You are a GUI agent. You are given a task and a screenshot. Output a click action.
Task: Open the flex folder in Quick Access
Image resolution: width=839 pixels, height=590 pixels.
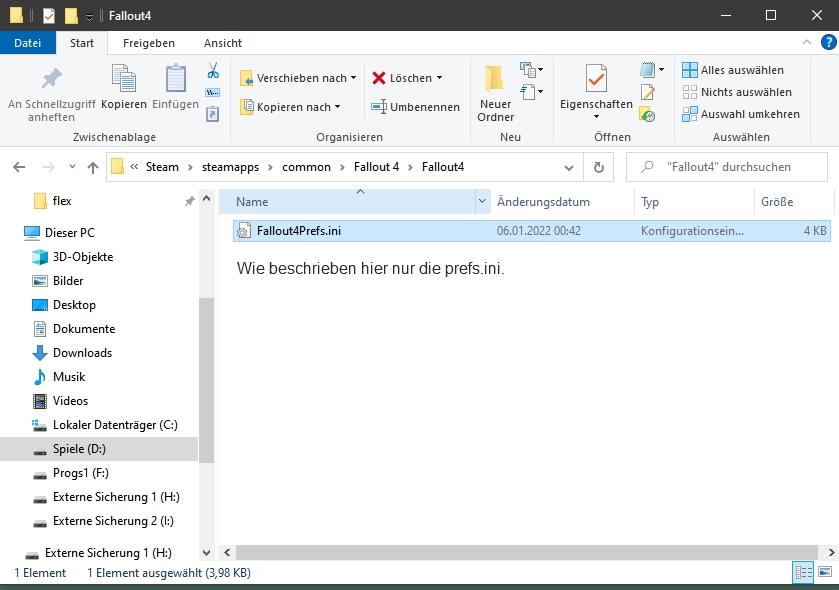[62, 201]
